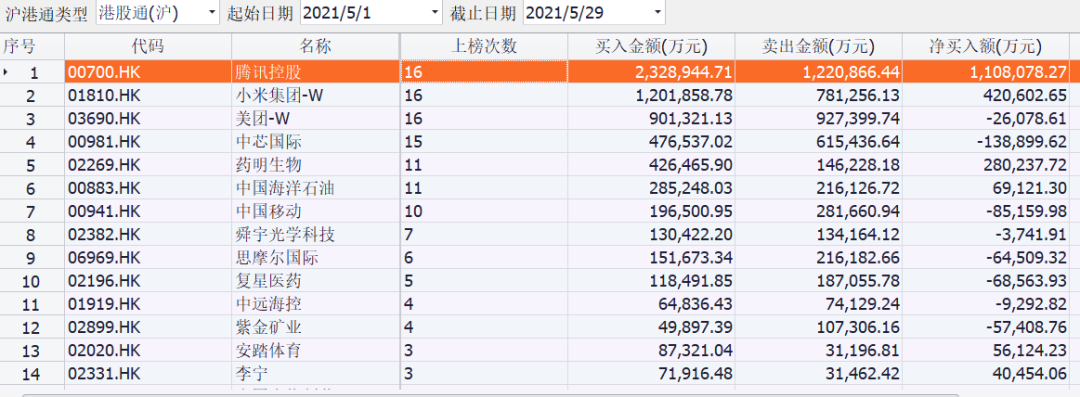Select the 小米集团-W name cell
The image size is (1080, 397).
point(315,95)
